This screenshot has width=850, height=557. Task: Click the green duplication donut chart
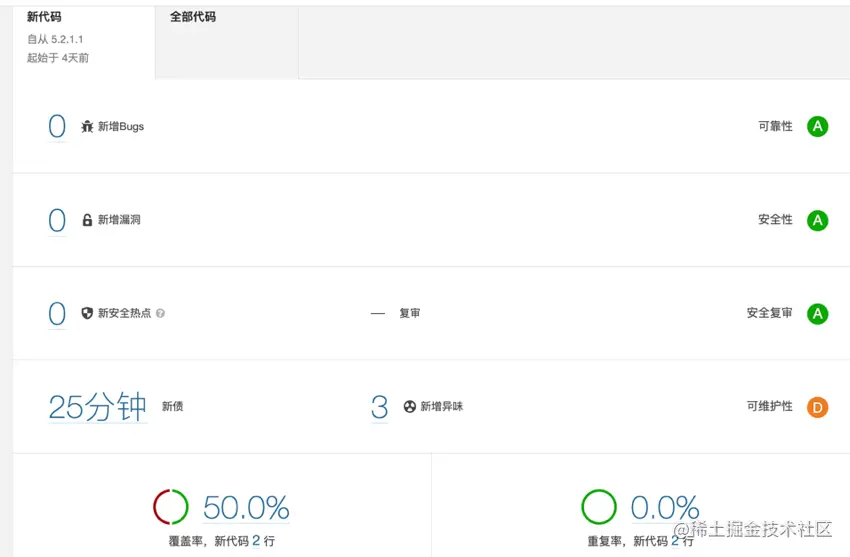coord(599,507)
